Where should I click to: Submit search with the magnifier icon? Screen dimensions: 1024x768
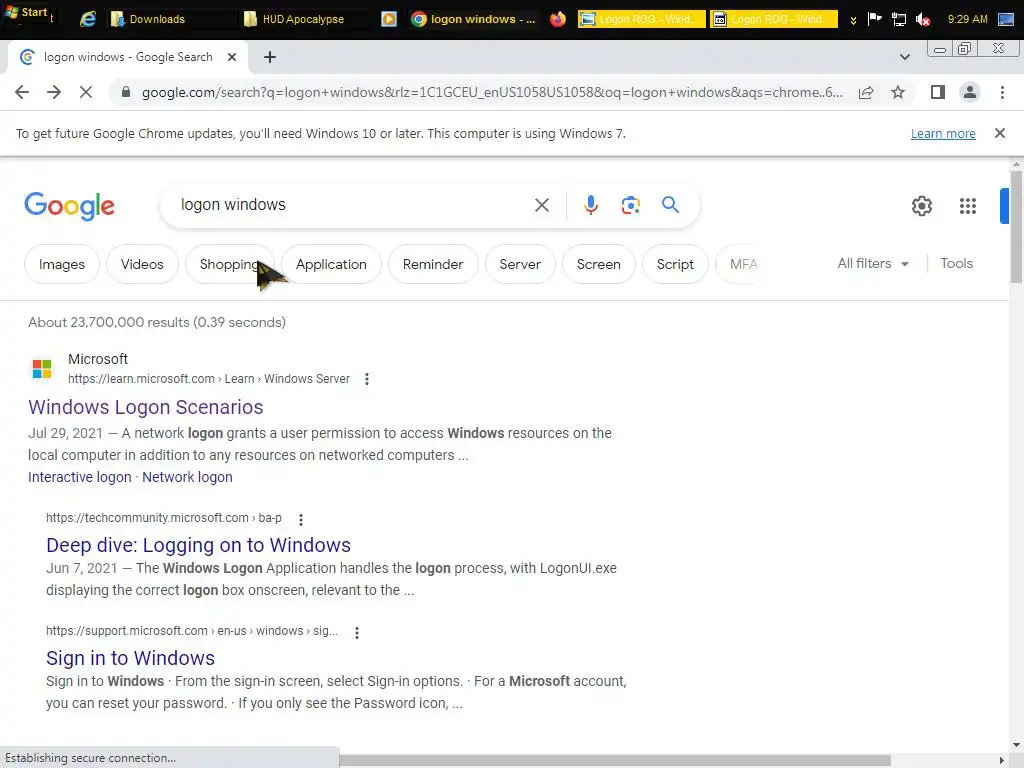pyautogui.click(x=670, y=205)
